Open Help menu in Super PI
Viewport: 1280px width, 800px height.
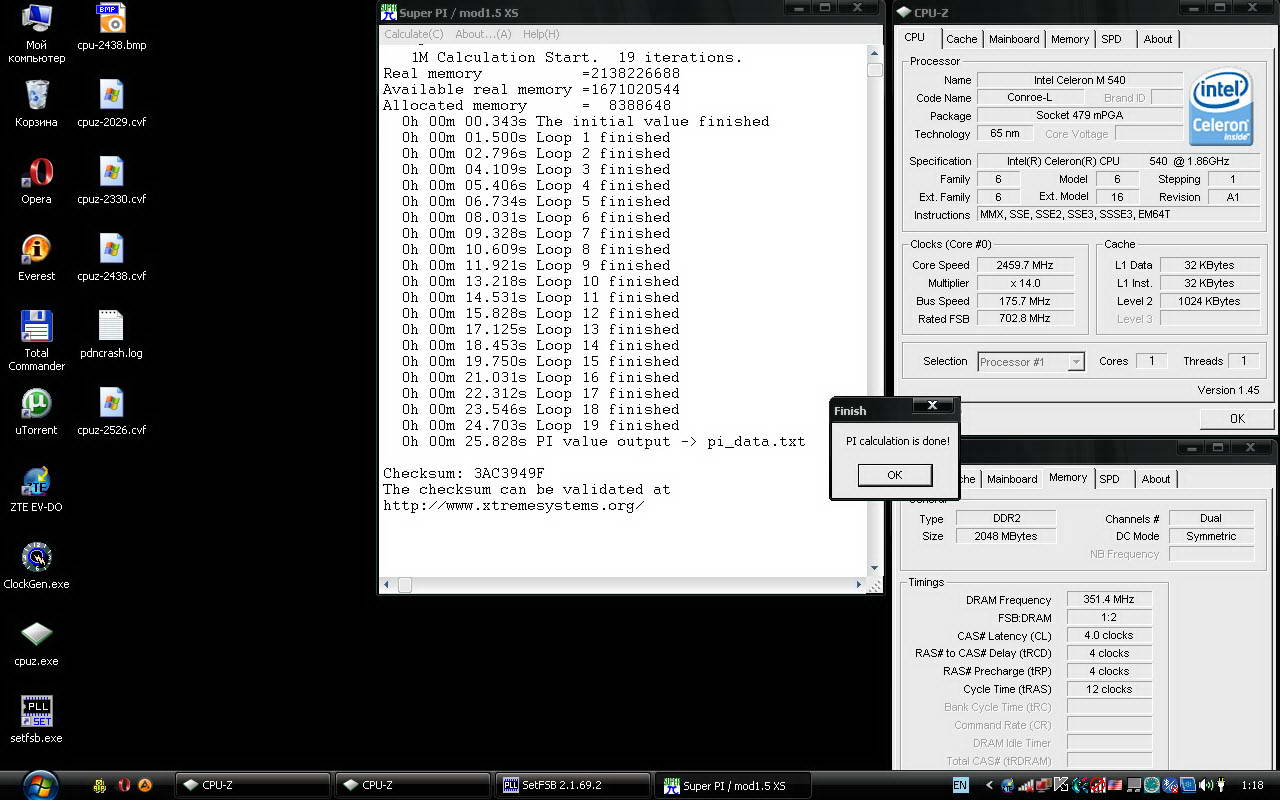[x=541, y=34]
